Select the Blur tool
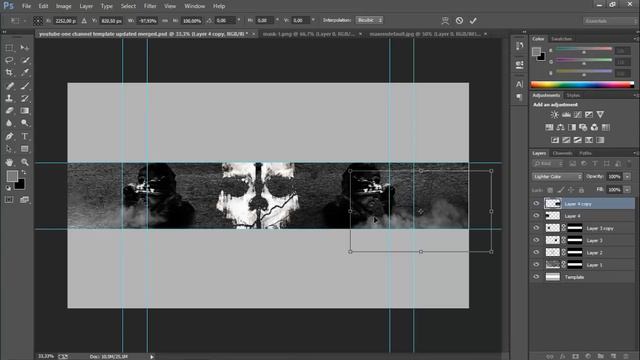Screen dimensions: 640x360 coord(9,123)
